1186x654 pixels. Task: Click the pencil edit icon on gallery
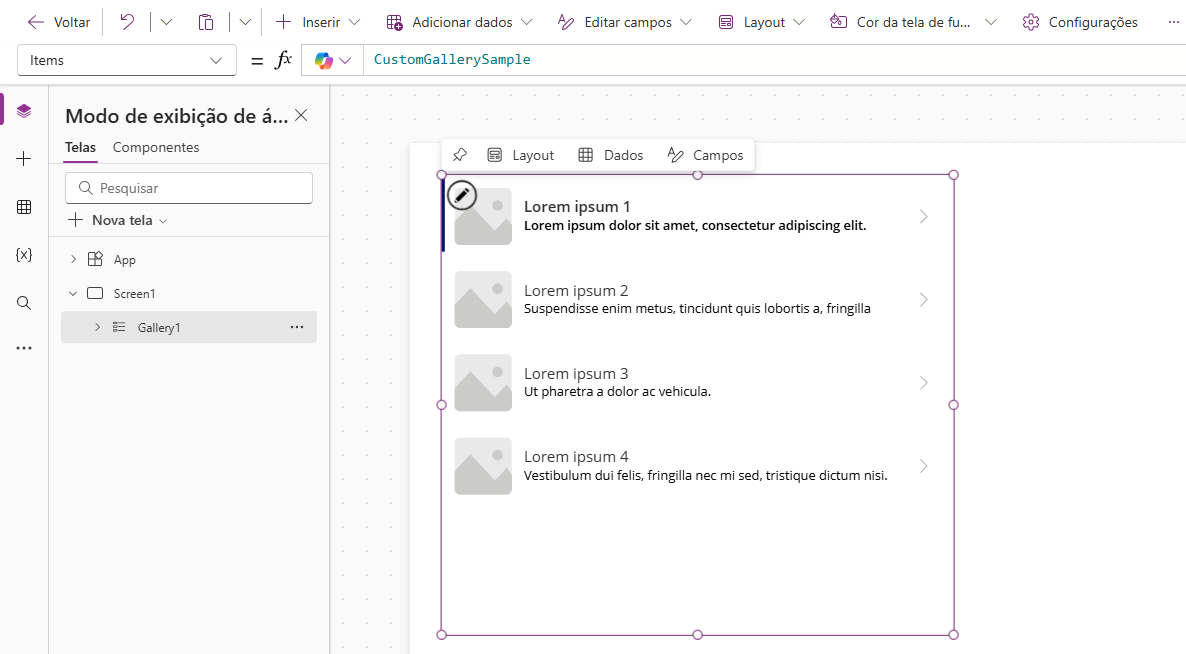(x=461, y=195)
